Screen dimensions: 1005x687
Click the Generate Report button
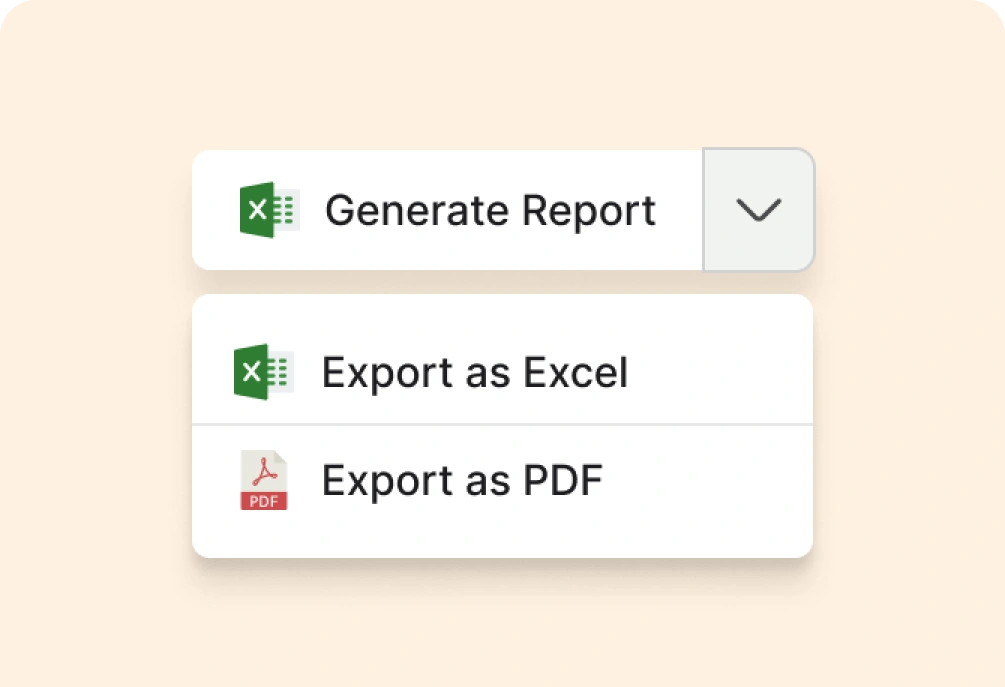pyautogui.click(x=448, y=210)
